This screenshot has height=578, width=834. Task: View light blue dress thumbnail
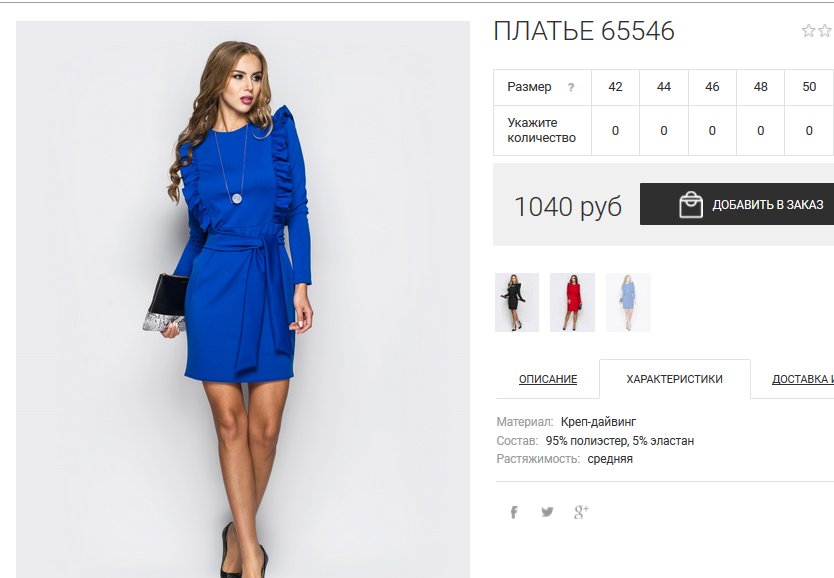click(628, 303)
